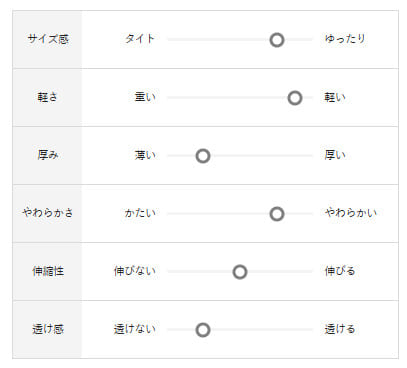
Task: Select the 透け感 slider circle
Action: point(203,330)
